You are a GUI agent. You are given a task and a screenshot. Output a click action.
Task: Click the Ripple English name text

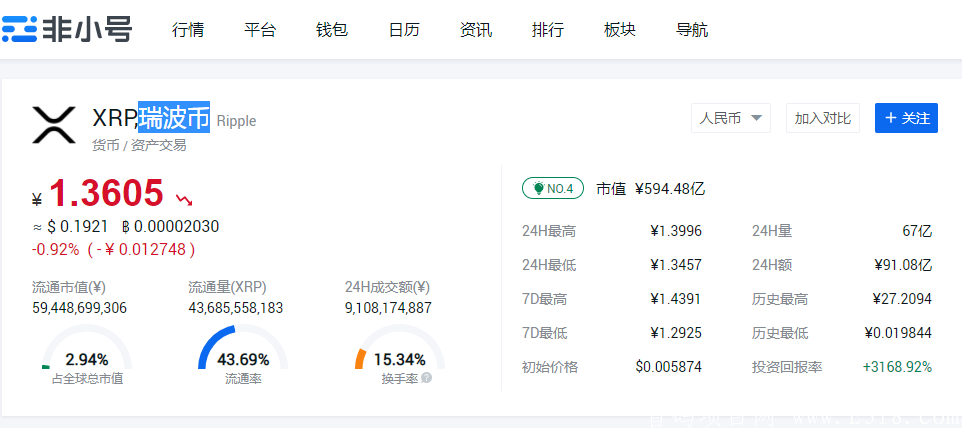click(x=236, y=121)
